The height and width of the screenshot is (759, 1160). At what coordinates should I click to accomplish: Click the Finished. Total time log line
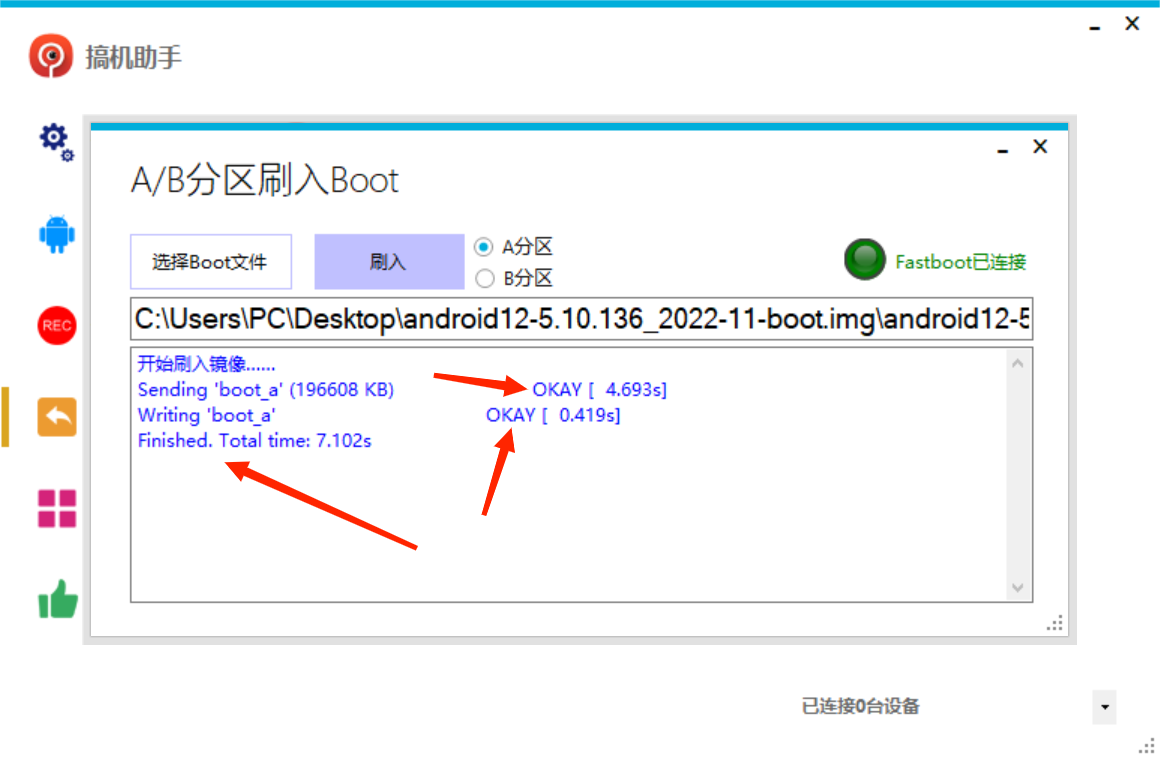pyautogui.click(x=254, y=441)
